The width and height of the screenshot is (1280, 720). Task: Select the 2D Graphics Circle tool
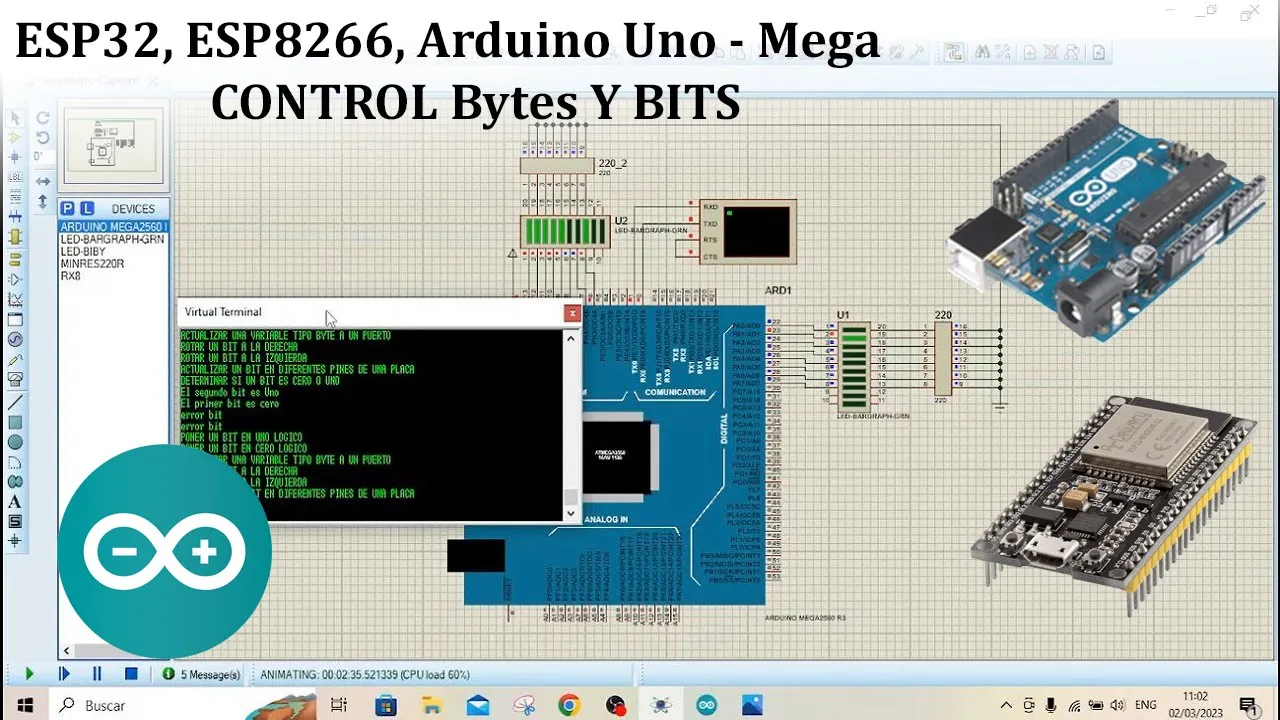click(x=15, y=442)
